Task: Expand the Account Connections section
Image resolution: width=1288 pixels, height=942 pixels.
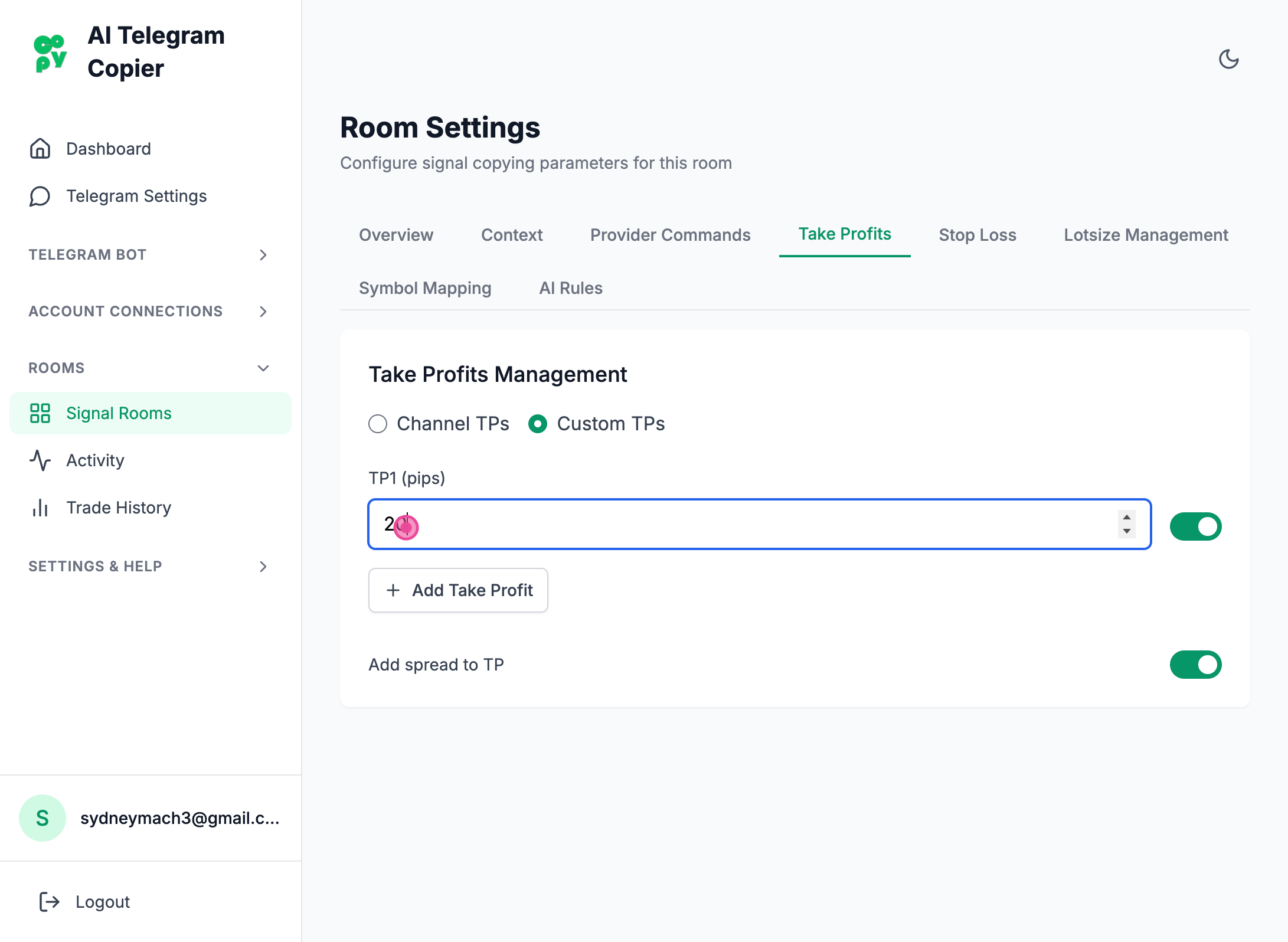Action: coord(263,312)
